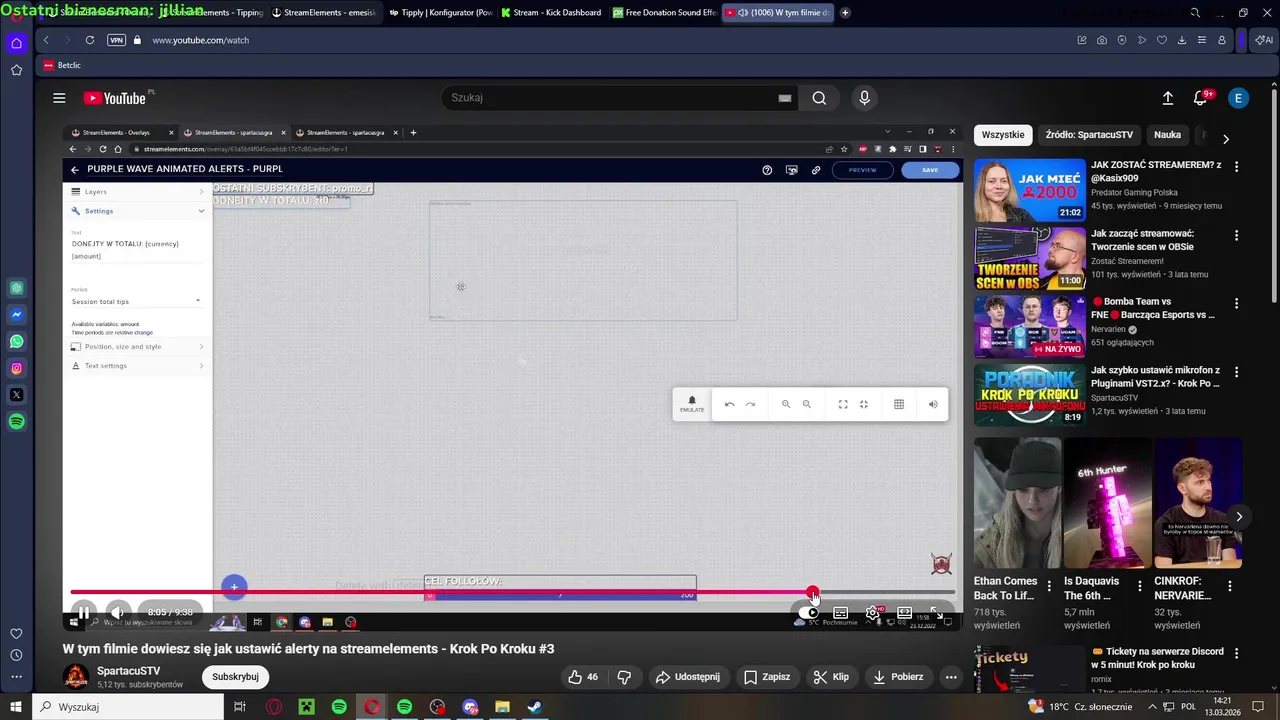Viewport: 1280px width, 720px height.
Task: Open a new browser tab with plus
Action: click(845, 13)
